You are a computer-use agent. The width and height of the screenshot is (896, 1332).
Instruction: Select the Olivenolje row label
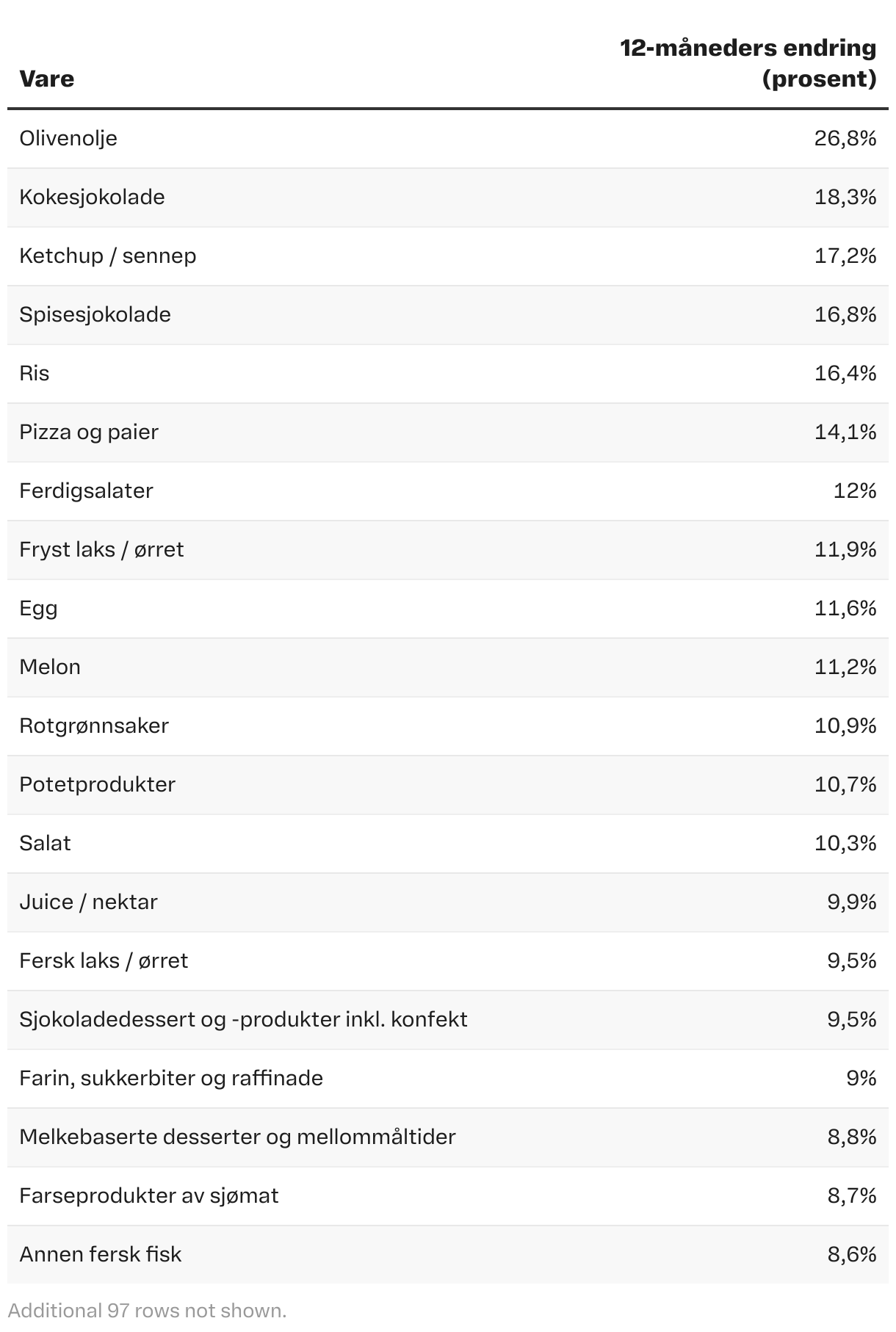[68, 138]
